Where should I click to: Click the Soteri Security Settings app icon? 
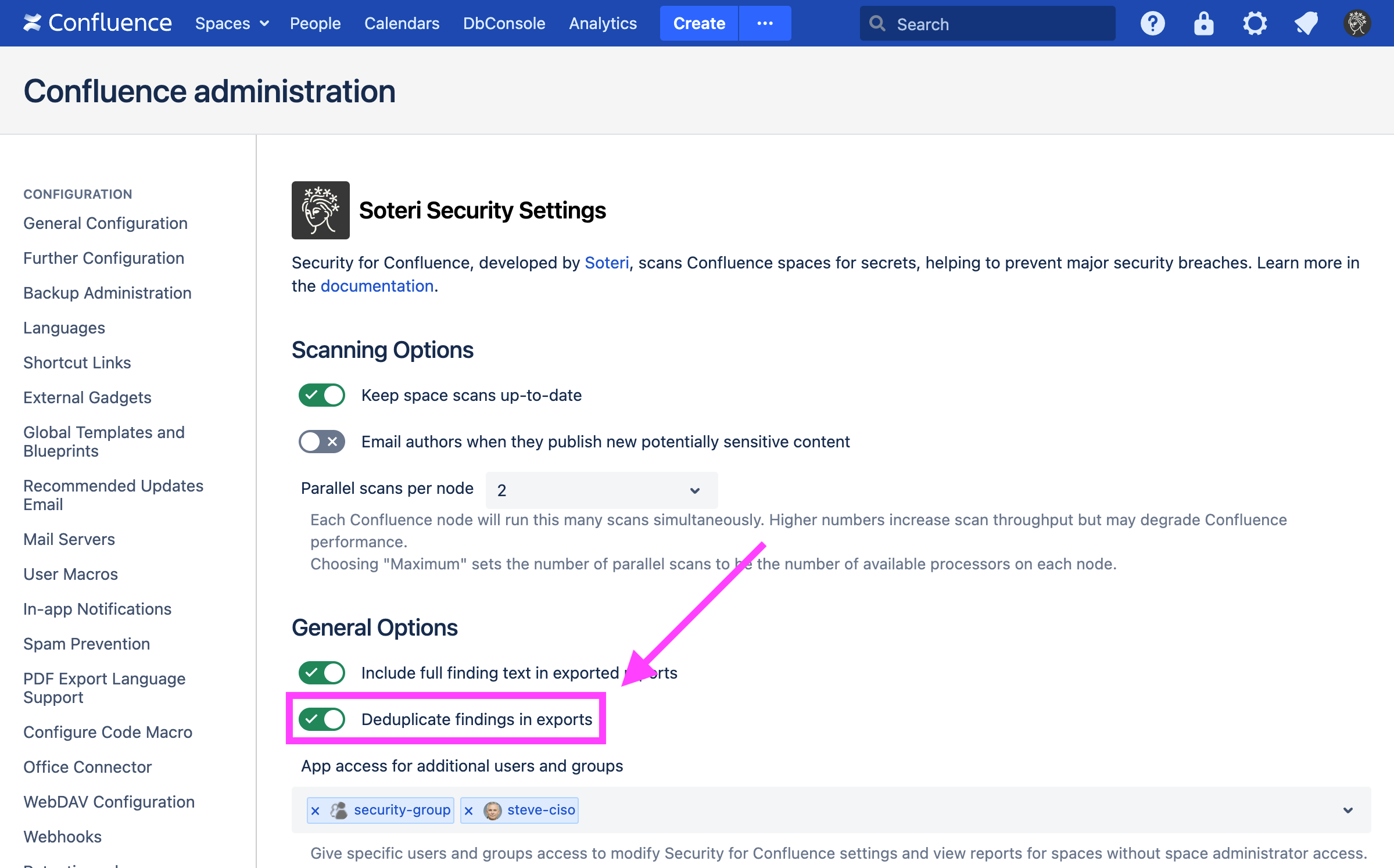point(320,210)
